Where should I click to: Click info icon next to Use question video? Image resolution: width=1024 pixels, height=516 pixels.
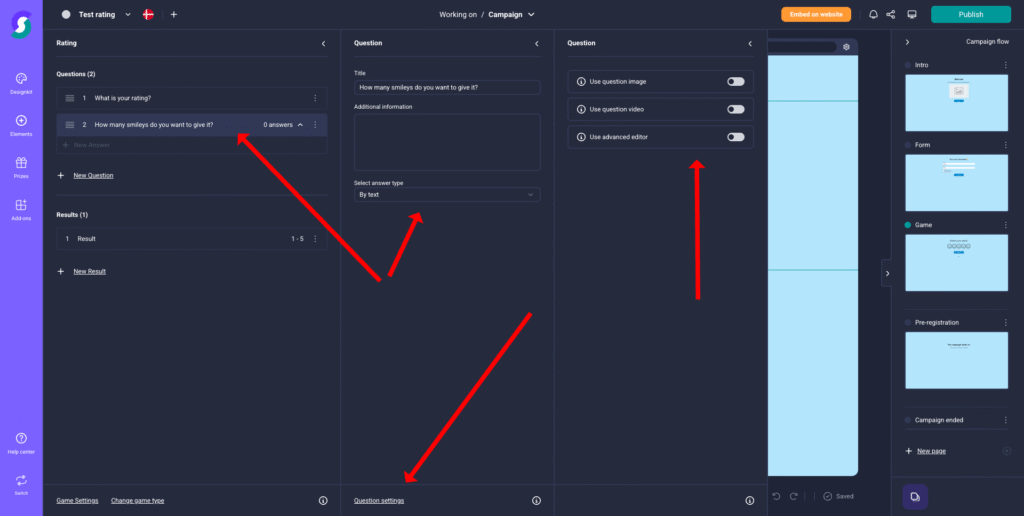point(581,109)
